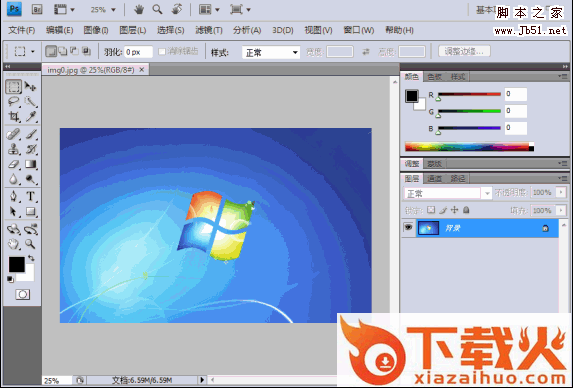Image resolution: width=573 pixels, height=389 pixels.
Task: Select the Blur tool
Action: [14, 179]
